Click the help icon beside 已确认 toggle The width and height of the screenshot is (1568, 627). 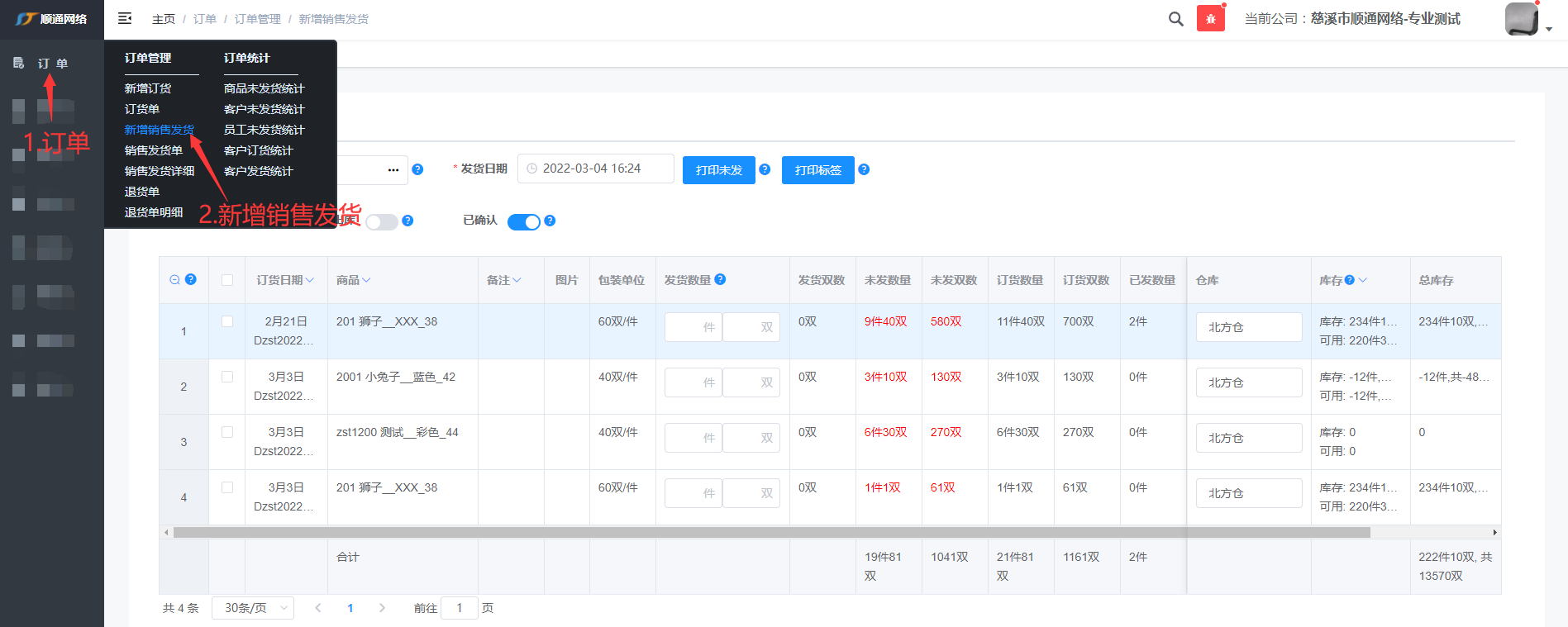pos(550,221)
